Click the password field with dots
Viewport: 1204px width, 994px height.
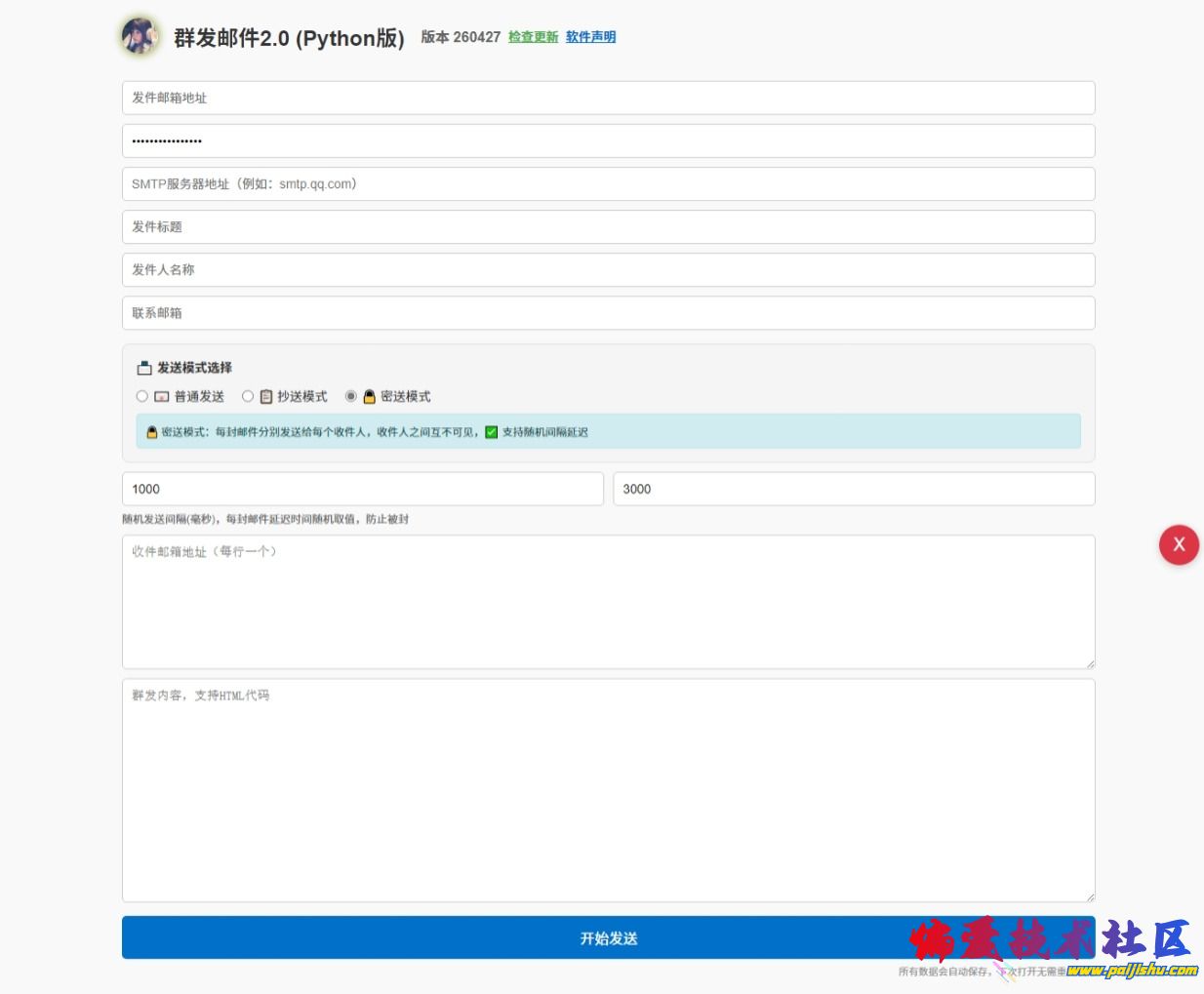[608, 140]
